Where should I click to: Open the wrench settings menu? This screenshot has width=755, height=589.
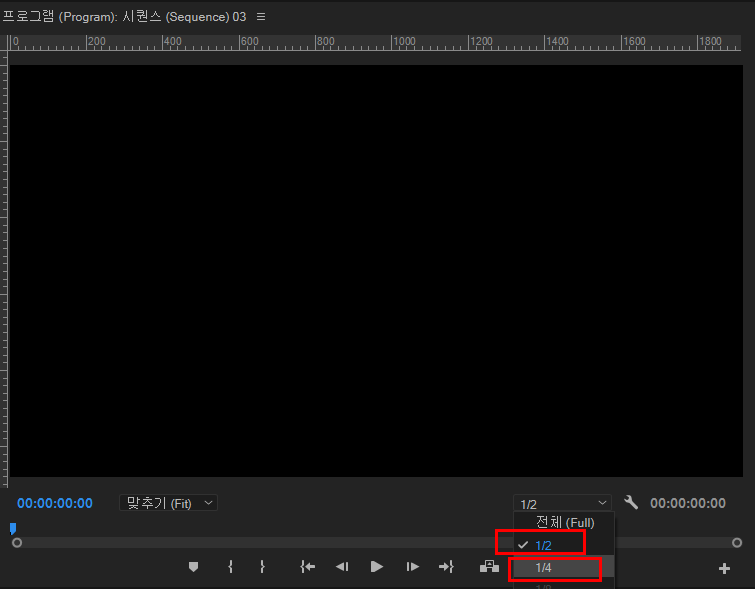coord(631,502)
